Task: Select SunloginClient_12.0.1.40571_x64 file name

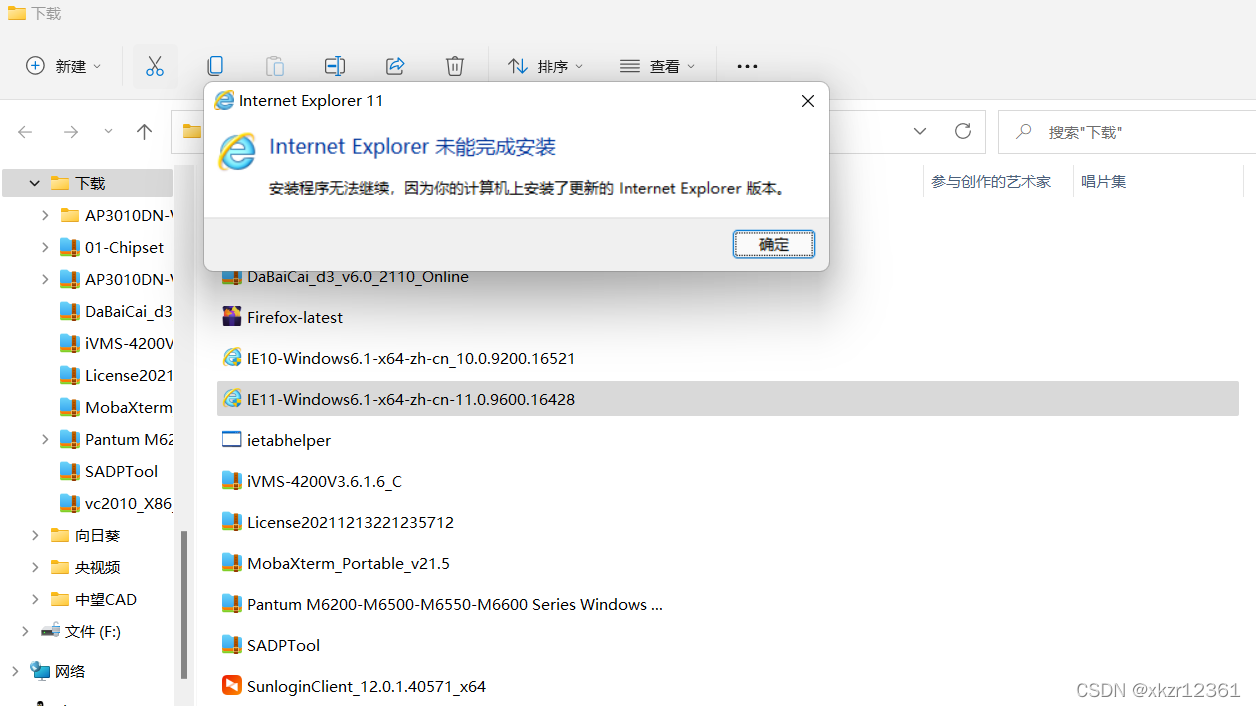Action: coord(366,686)
